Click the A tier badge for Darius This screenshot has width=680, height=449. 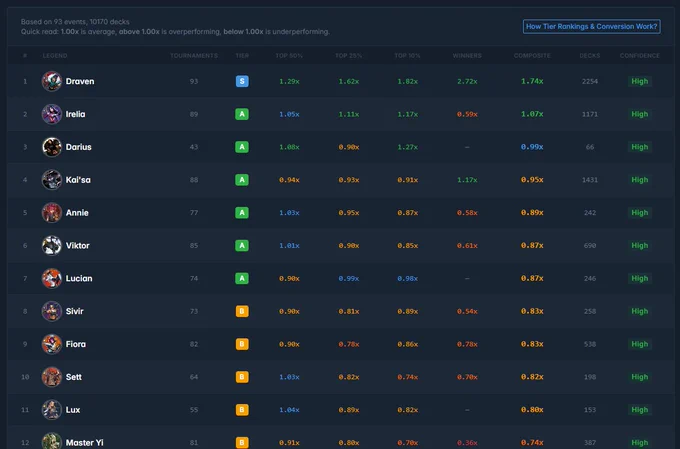point(242,147)
